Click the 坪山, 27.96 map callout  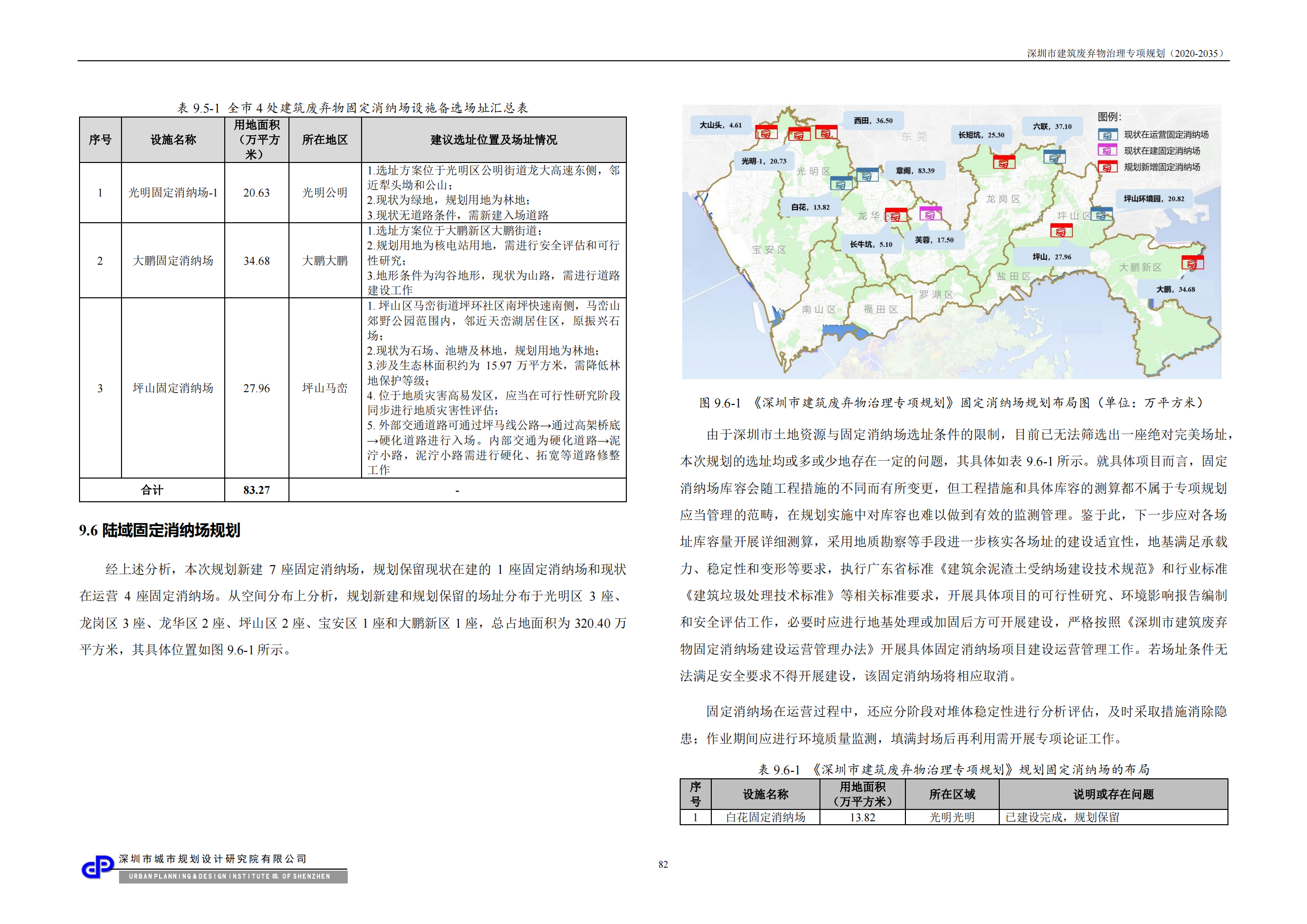point(1052,257)
